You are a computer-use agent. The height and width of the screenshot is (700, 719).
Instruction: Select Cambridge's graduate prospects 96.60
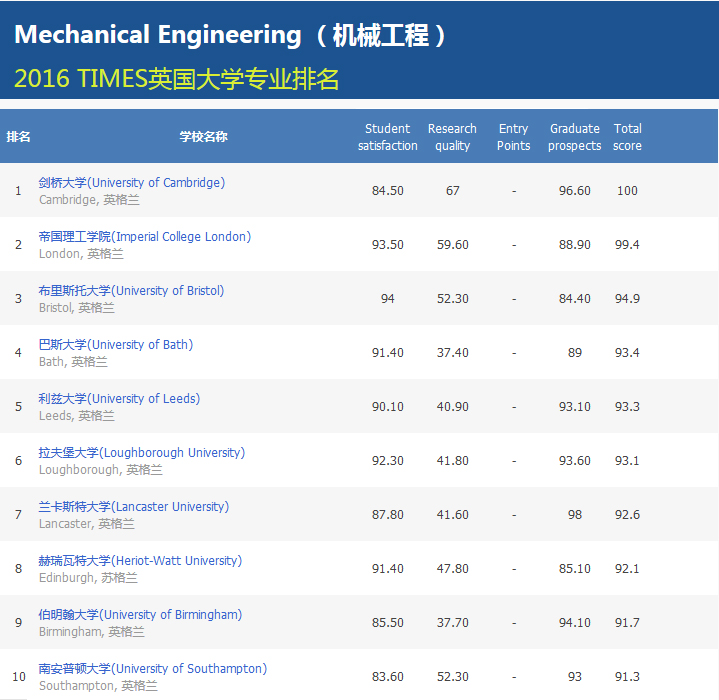[x=575, y=191]
